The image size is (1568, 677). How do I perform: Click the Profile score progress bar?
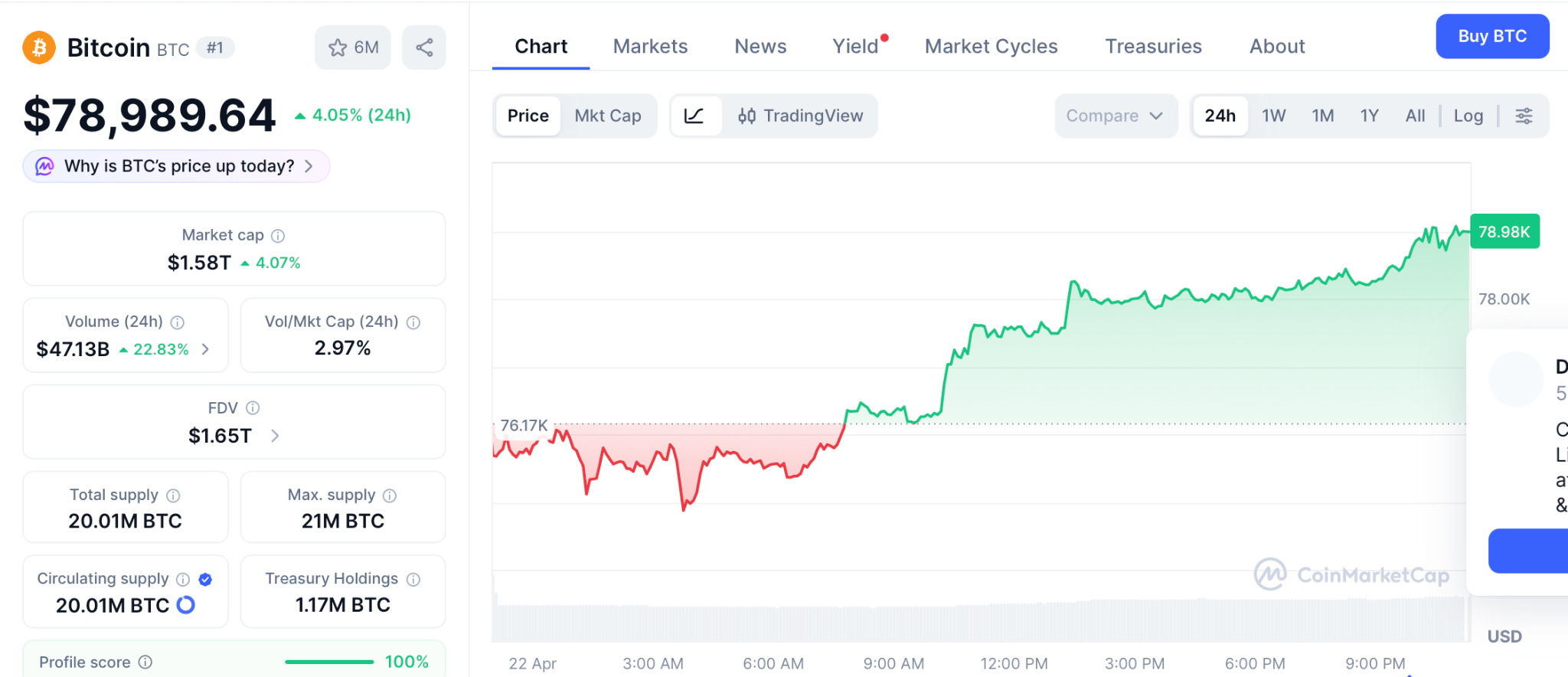pyautogui.click(x=329, y=662)
